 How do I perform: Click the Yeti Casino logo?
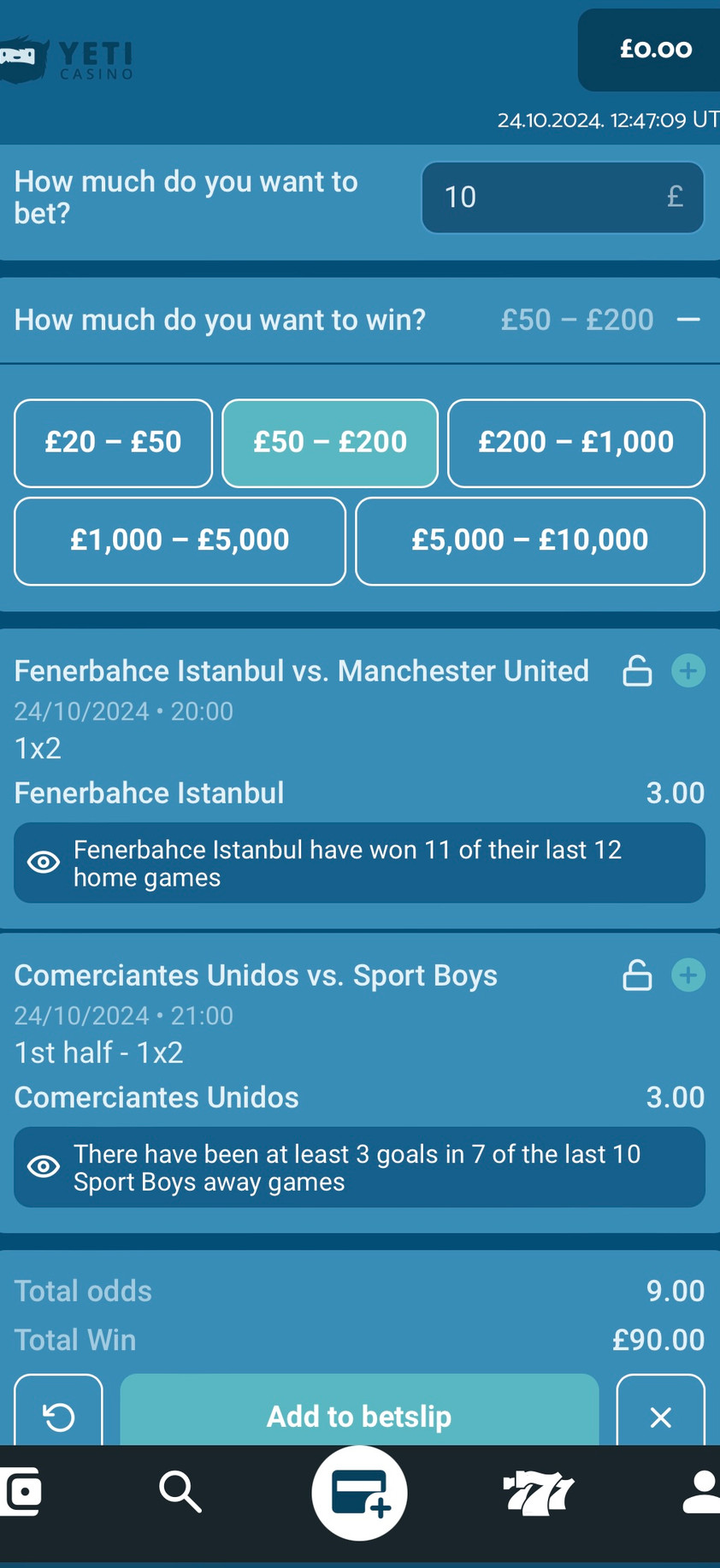(x=68, y=60)
